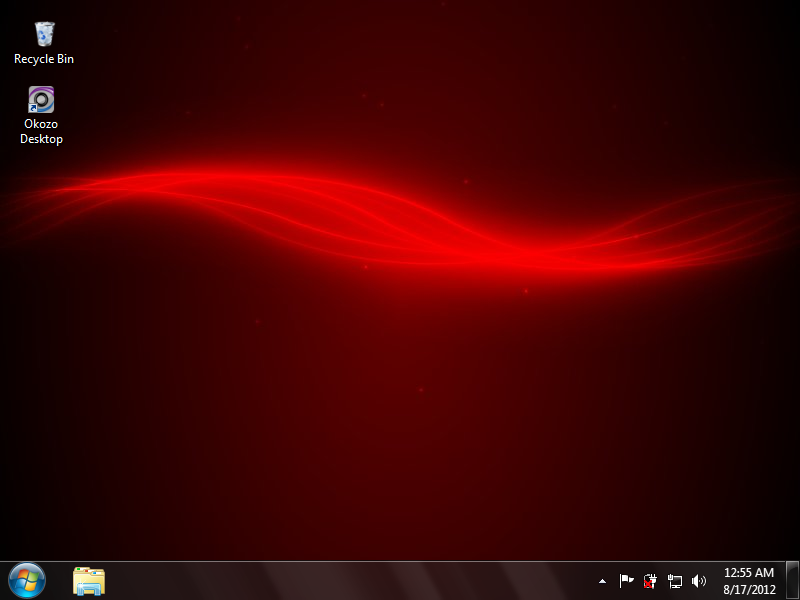Select the Okozo Desktop shortcut icon
The image size is (800, 600).
click(41, 99)
